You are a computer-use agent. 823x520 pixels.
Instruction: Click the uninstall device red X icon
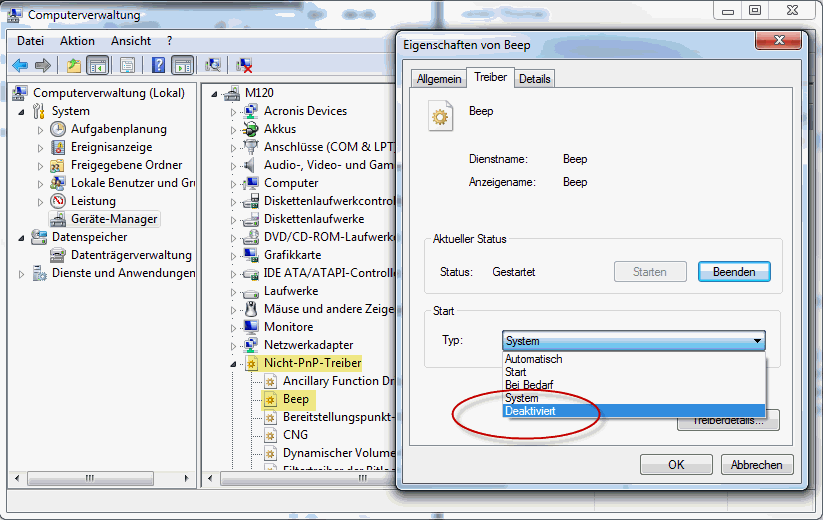pos(244,65)
